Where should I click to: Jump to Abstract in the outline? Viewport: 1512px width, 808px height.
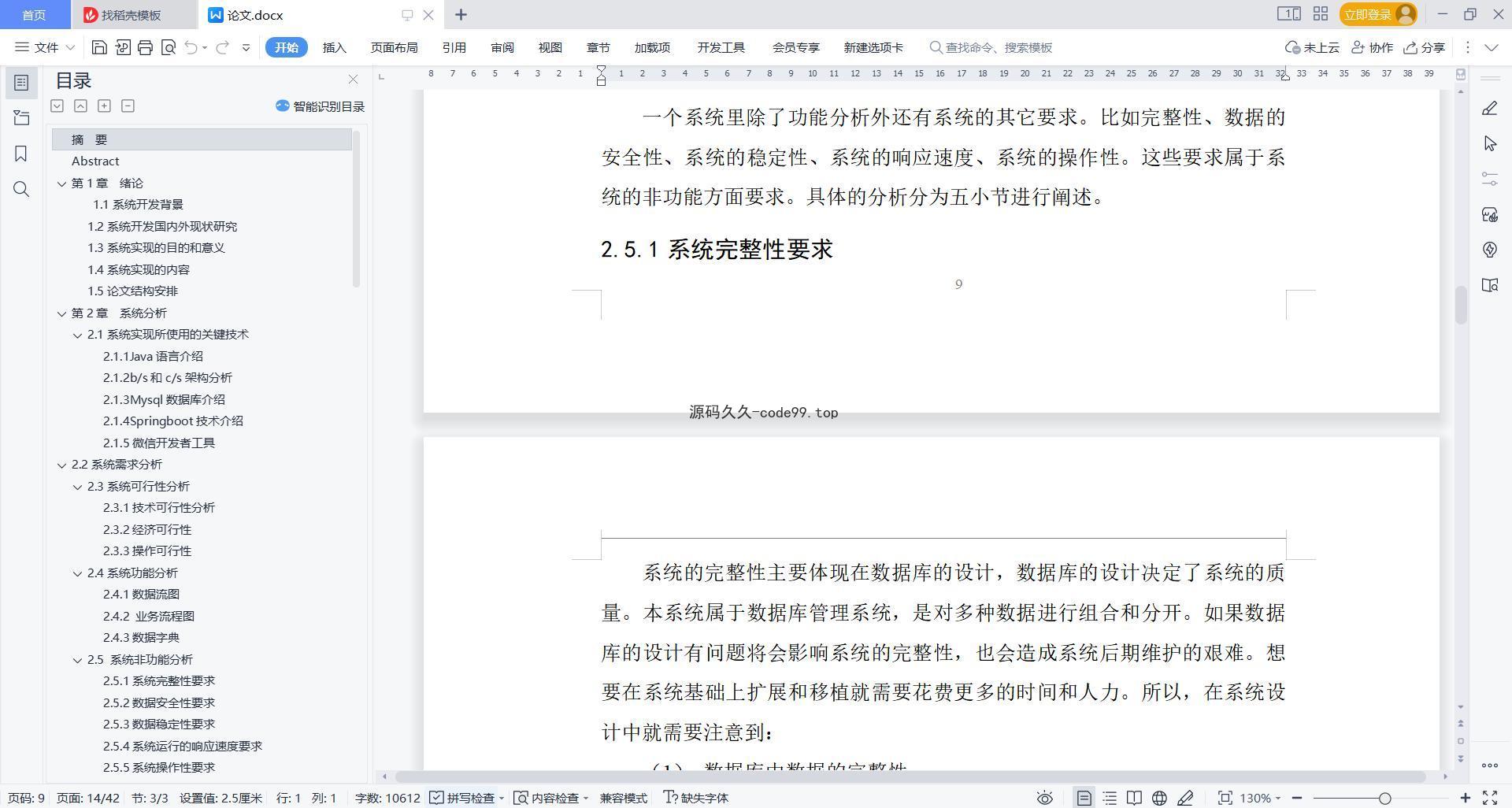95,161
